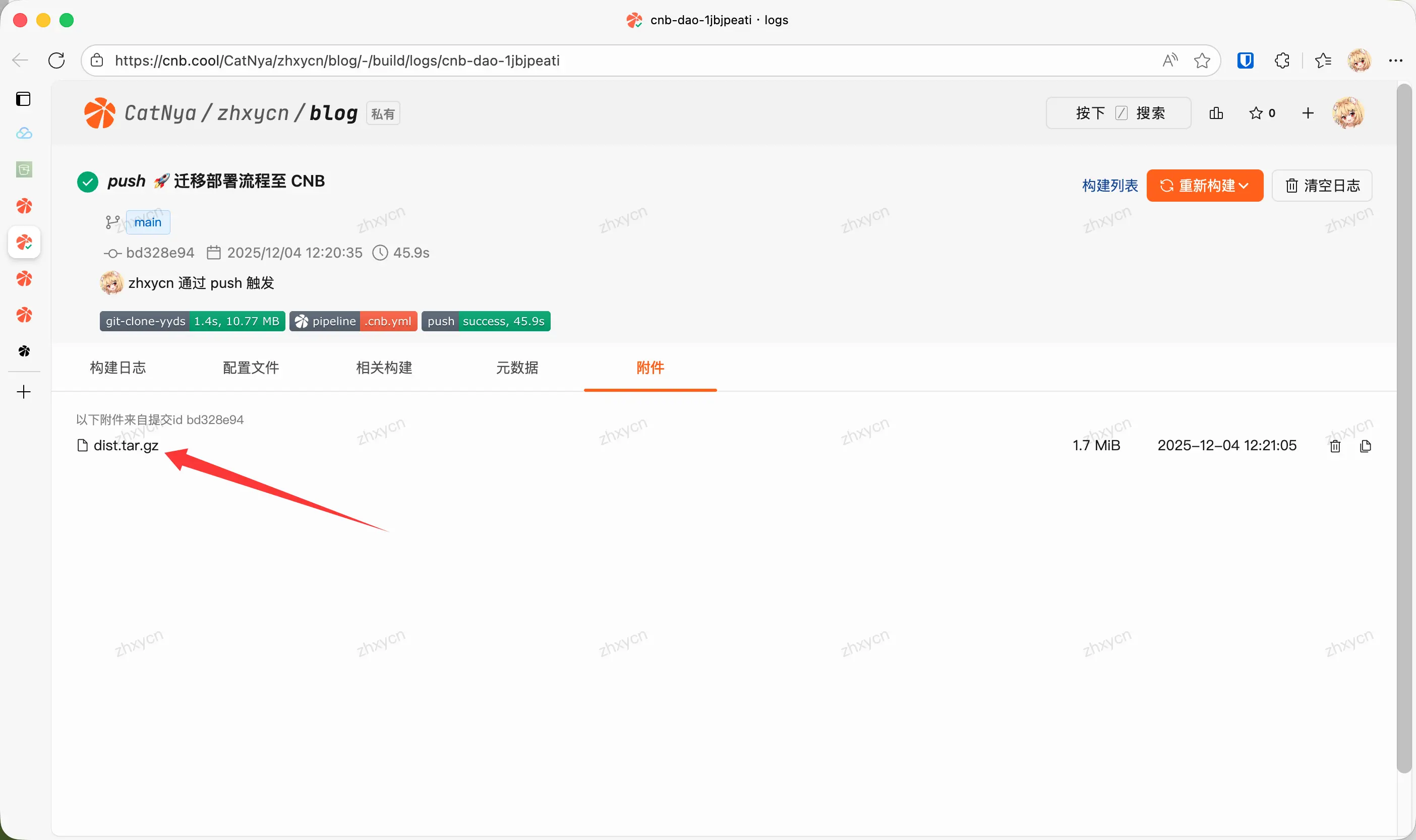Click the 清空日志 button
1416x840 pixels.
click(1322, 186)
